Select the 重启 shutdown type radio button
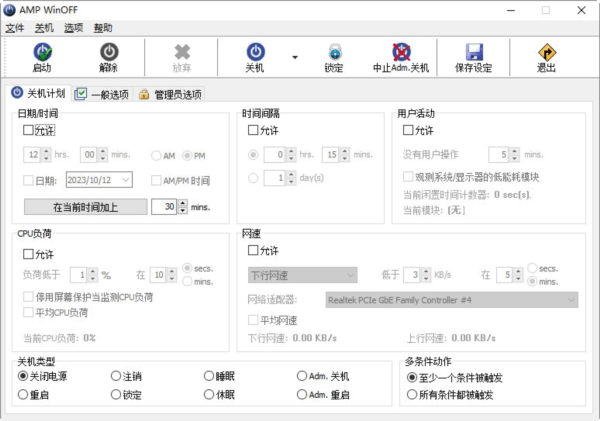The height and width of the screenshot is (421, 600). [x=23, y=395]
